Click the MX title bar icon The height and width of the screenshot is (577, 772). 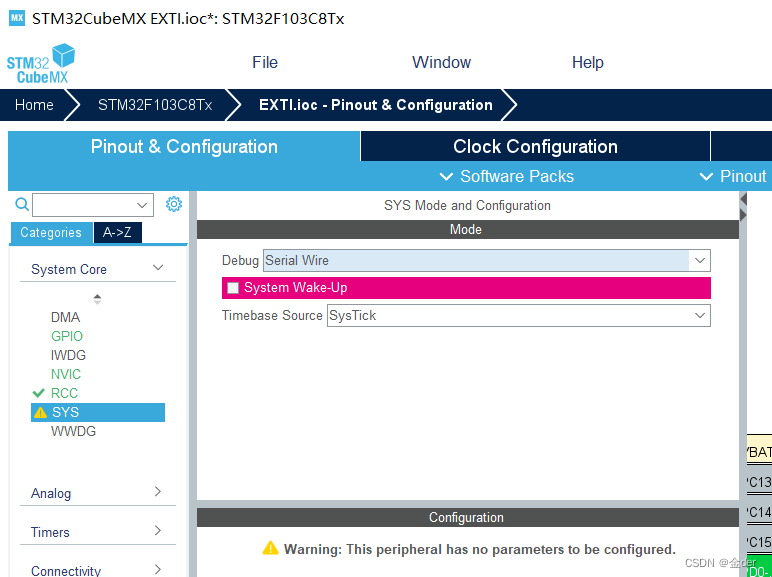(17, 18)
